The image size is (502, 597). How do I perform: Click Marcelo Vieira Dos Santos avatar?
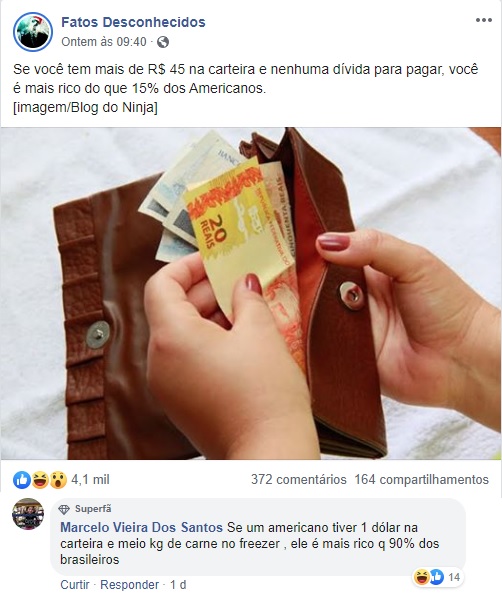pyautogui.click(x=28, y=514)
